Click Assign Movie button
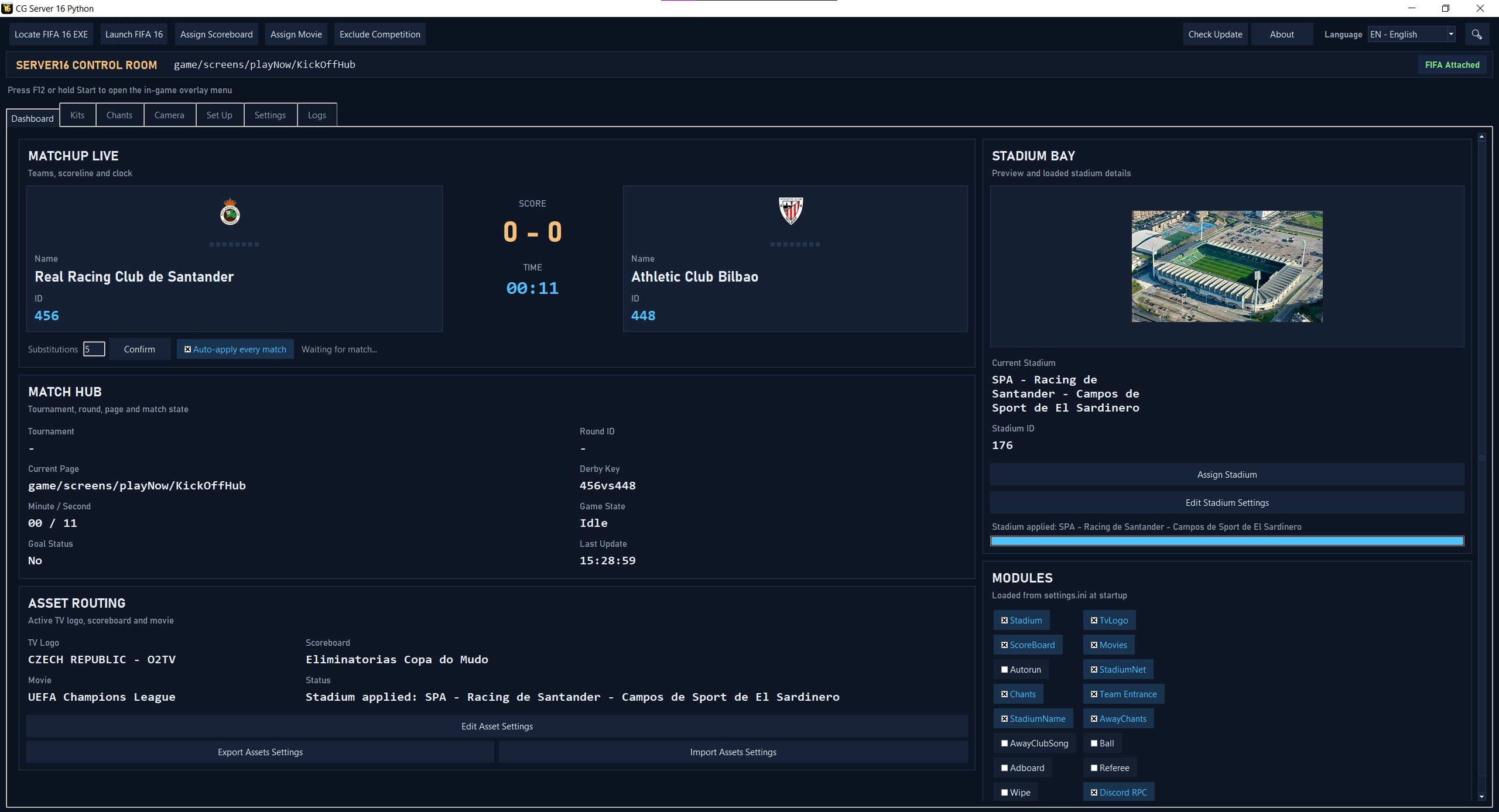 tap(296, 35)
